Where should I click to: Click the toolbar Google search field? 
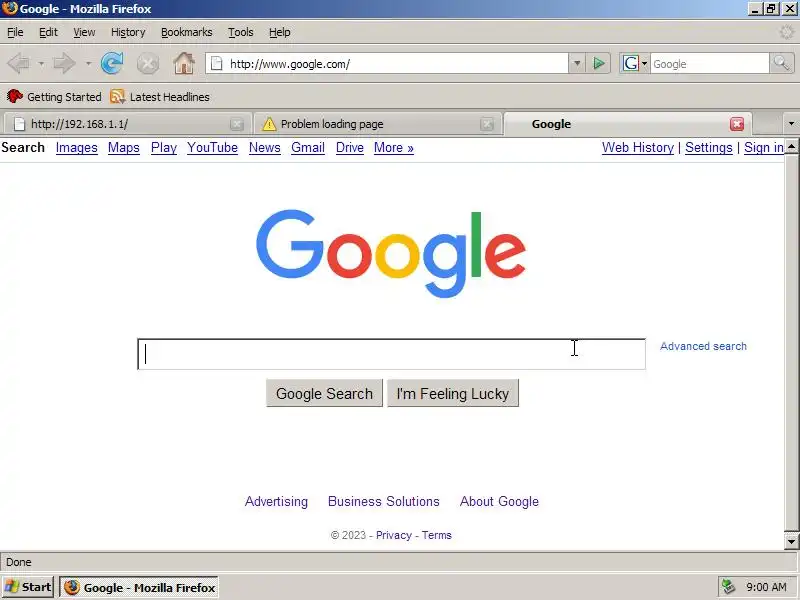tap(710, 64)
